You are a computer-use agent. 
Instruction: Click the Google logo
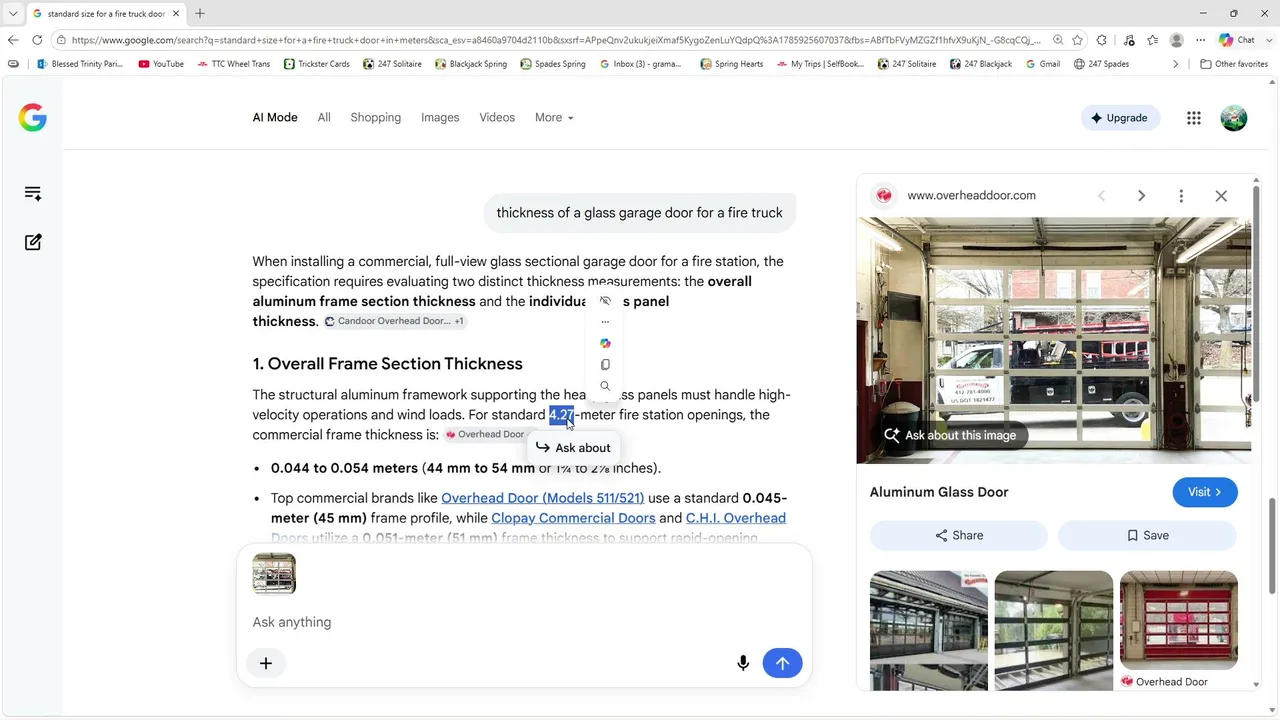coord(33,118)
